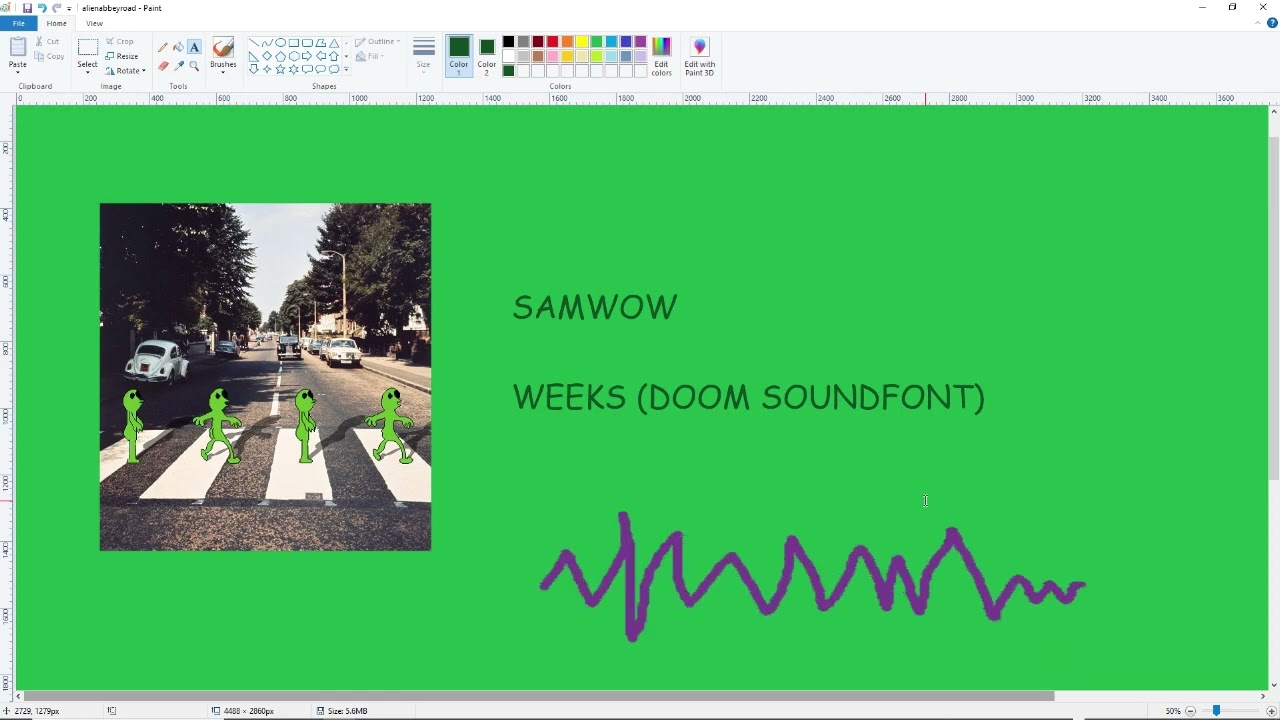The height and width of the screenshot is (720, 1280).
Task: Click the Undo arrow in title bar
Action: pyautogui.click(x=42, y=8)
